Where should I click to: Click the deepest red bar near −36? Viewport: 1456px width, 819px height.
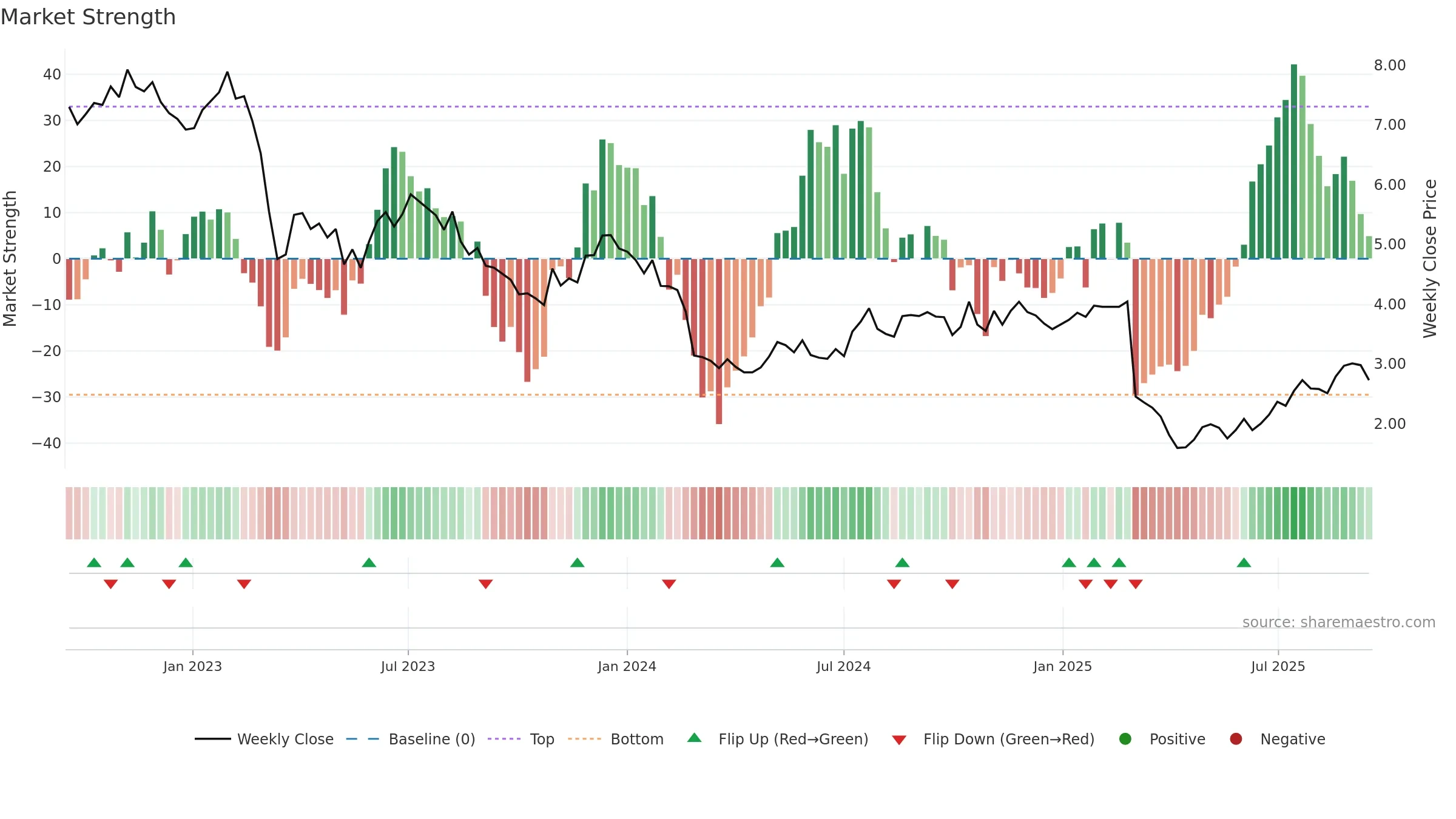point(719,341)
